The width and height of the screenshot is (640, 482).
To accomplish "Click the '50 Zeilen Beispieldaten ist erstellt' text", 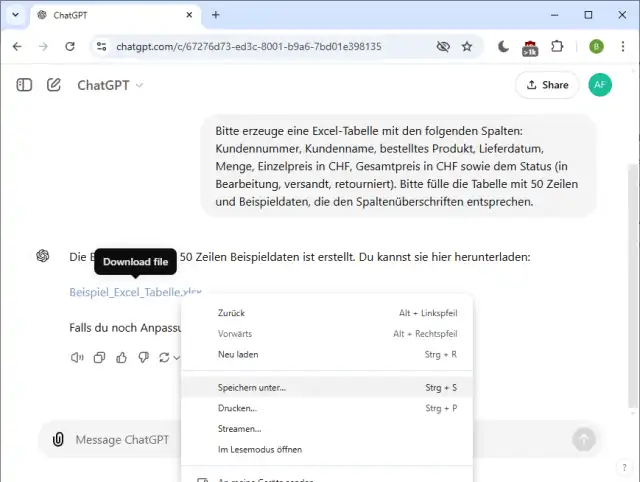I will [267, 257].
